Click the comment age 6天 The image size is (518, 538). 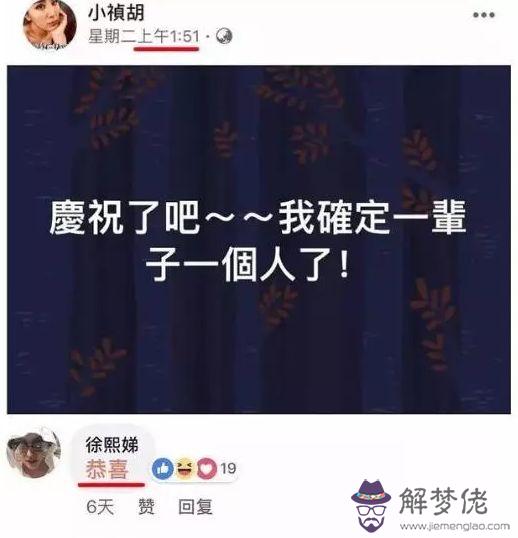pyautogui.click(x=100, y=507)
